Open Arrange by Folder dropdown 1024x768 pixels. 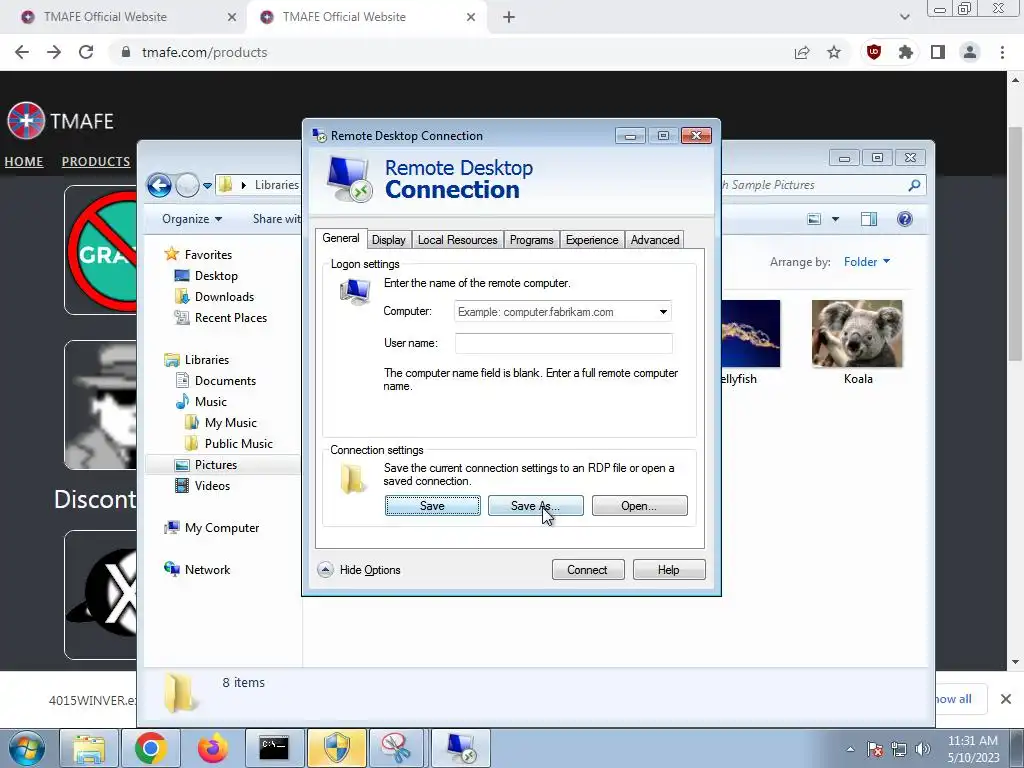pyautogui.click(x=867, y=262)
